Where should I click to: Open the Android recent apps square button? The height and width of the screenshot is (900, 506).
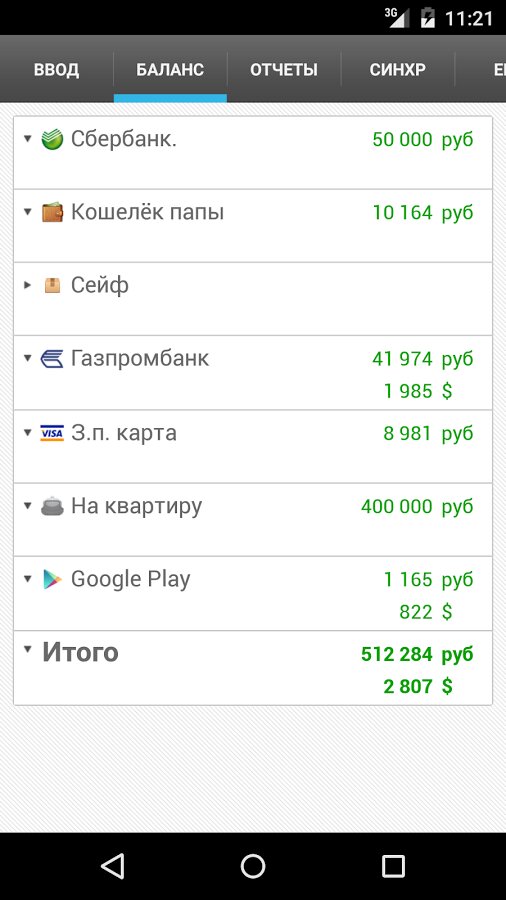[x=394, y=866]
